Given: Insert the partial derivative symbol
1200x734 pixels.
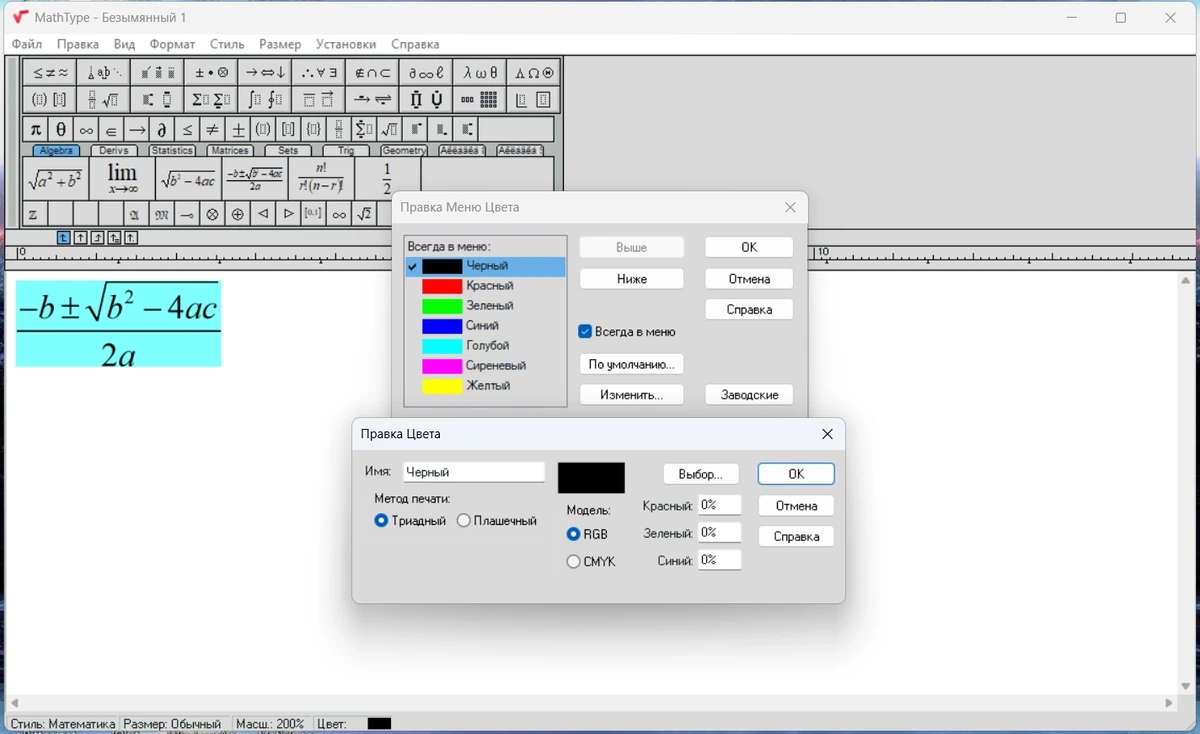Looking at the screenshot, I should [x=161, y=130].
